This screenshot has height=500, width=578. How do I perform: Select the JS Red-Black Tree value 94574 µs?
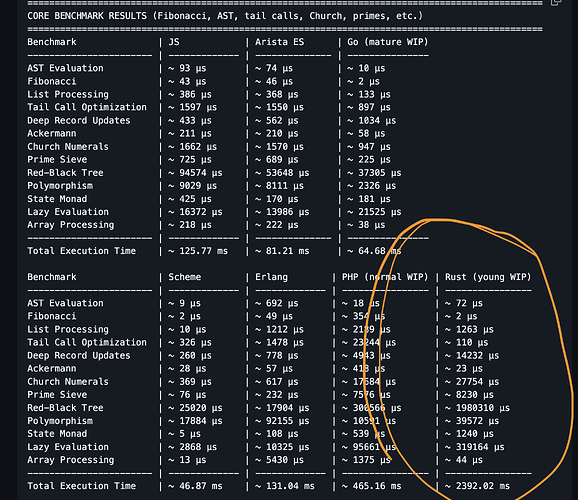coord(195,173)
